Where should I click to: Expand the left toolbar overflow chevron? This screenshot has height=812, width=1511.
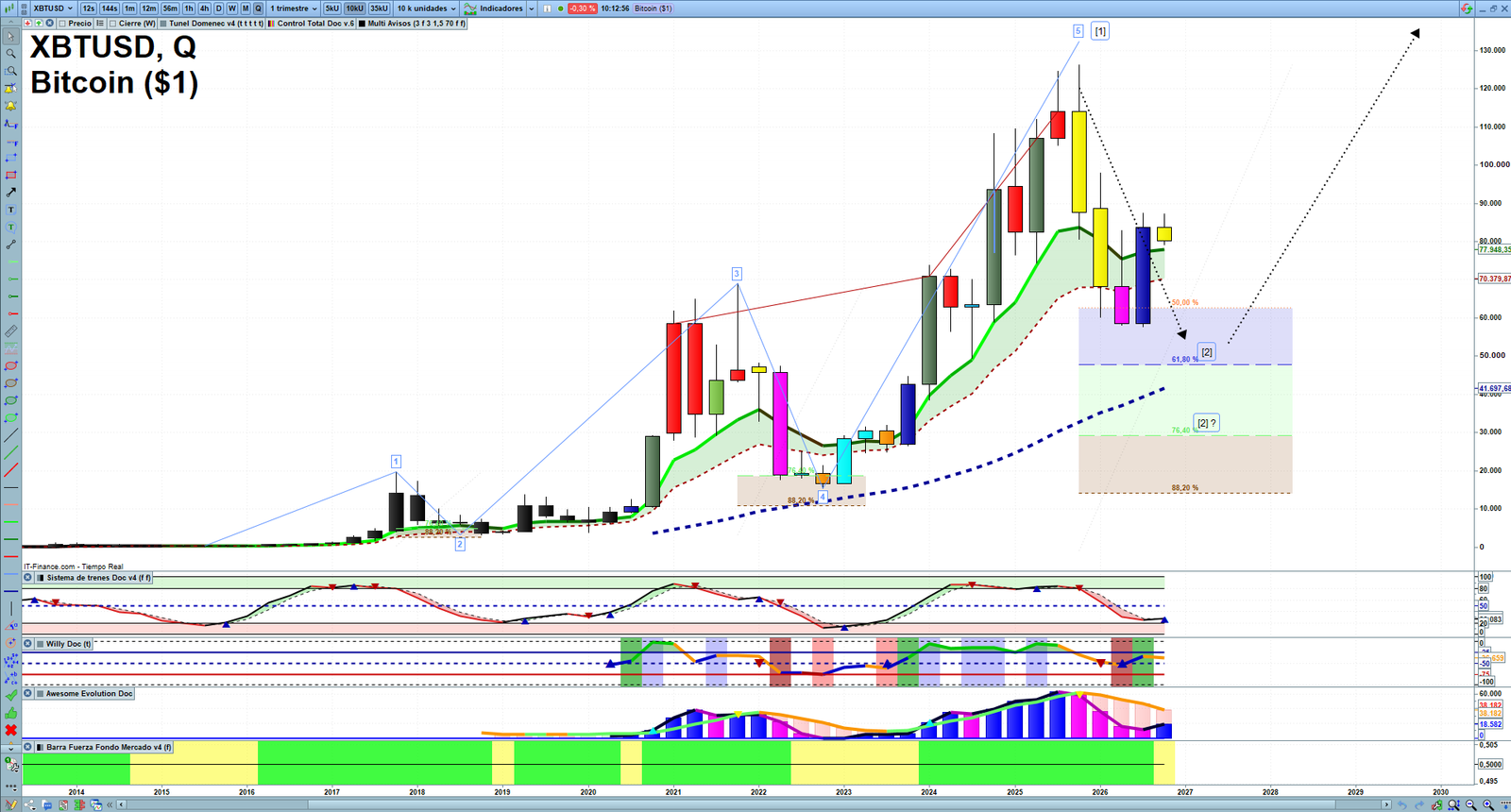click(10, 748)
